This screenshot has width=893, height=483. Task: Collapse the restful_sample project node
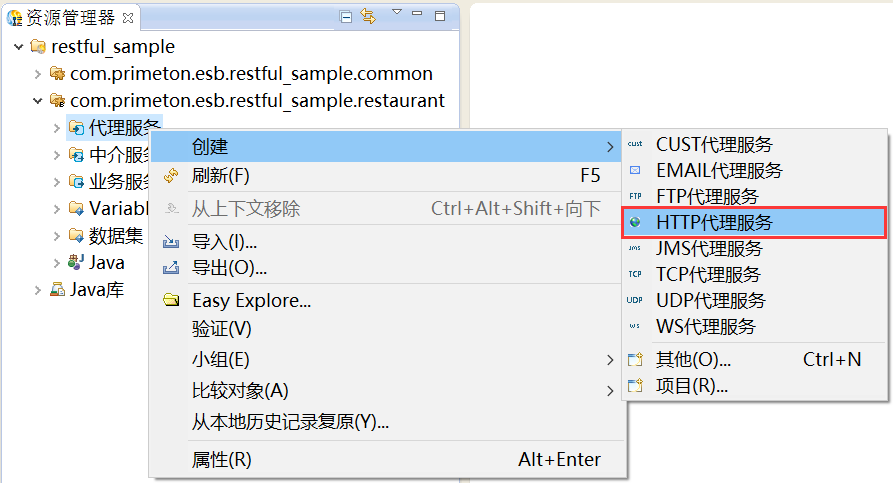(x=19, y=47)
